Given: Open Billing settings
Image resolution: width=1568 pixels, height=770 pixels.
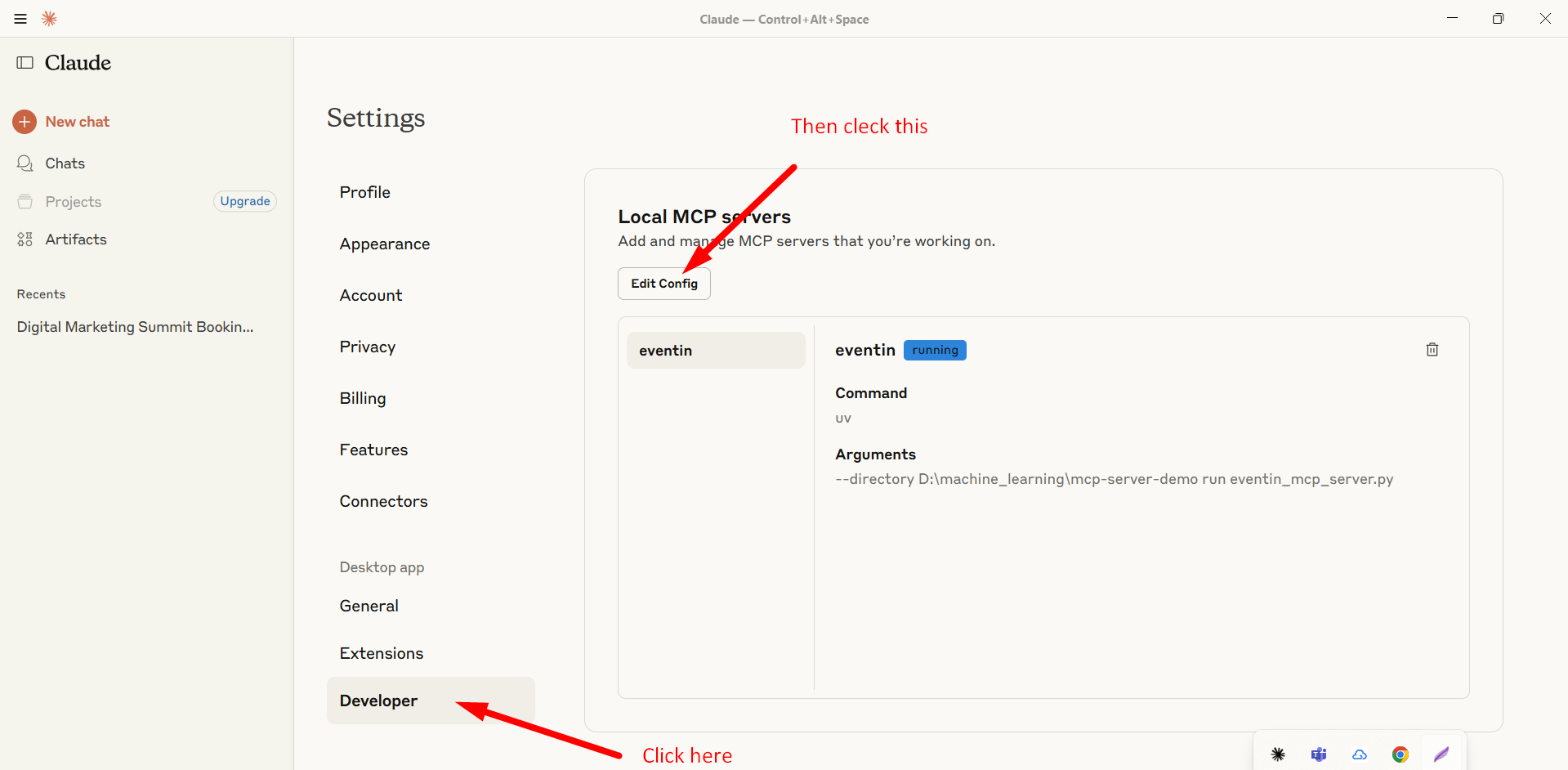Looking at the screenshot, I should click(363, 398).
